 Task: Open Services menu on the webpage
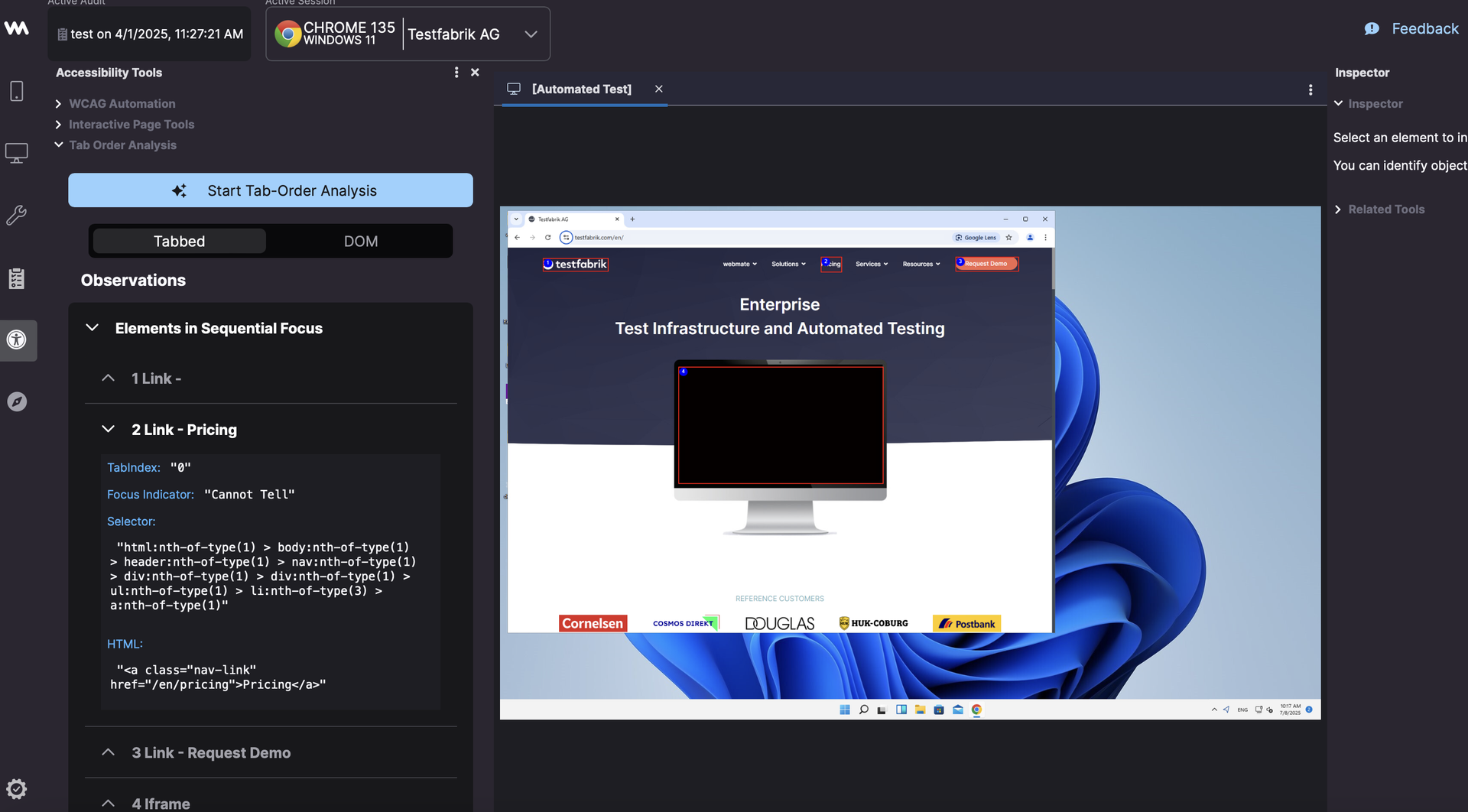point(872,264)
